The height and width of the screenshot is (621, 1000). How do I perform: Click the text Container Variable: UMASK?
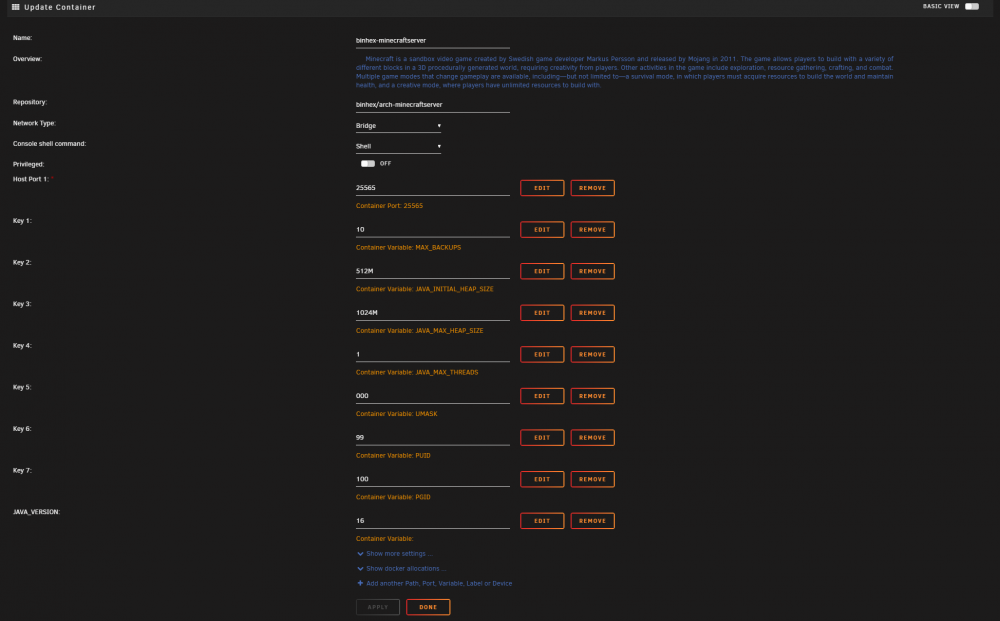click(397, 414)
